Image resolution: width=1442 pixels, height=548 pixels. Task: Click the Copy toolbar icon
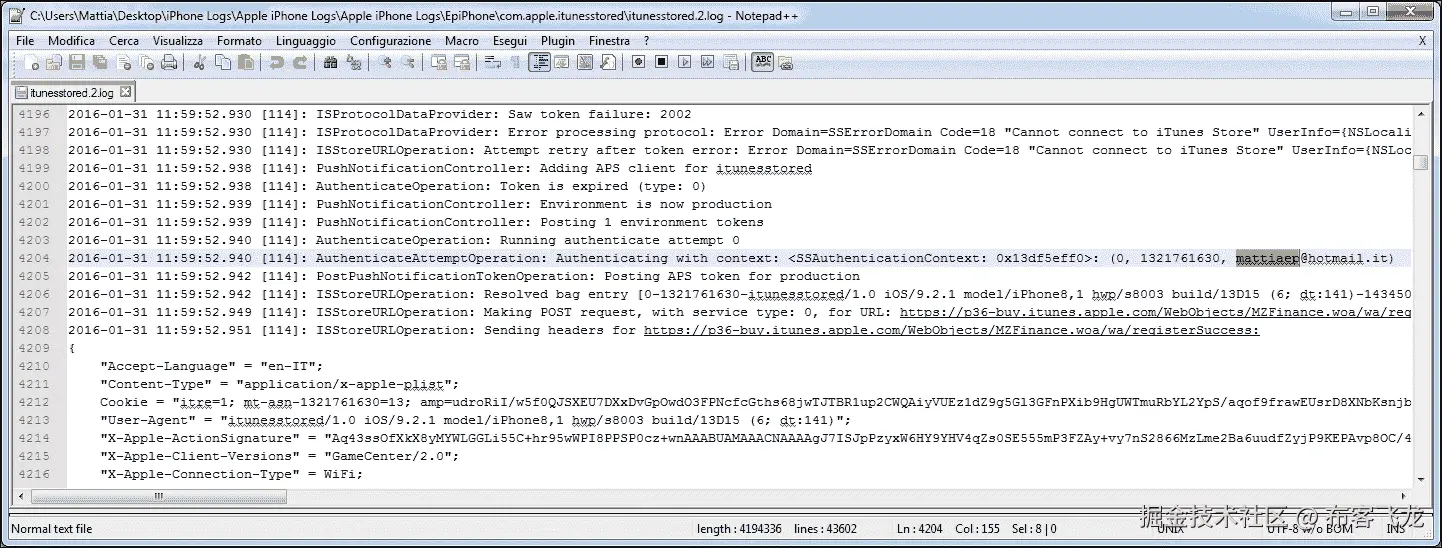click(222, 63)
